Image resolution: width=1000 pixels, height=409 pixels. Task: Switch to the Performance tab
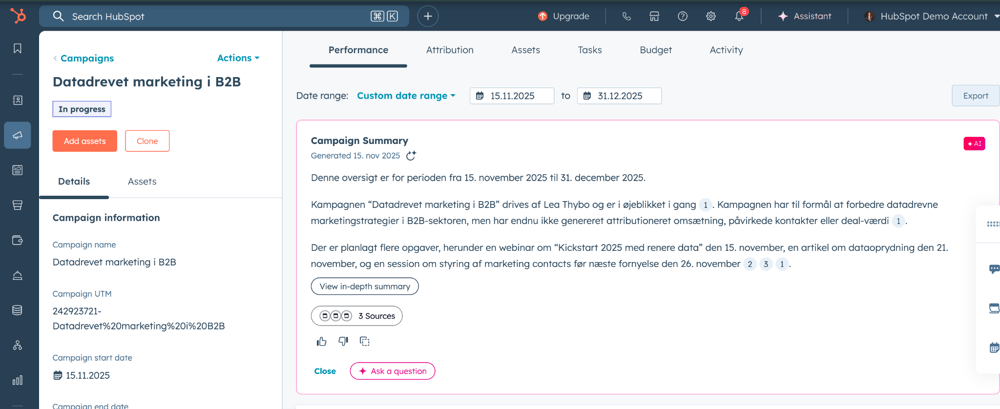(x=358, y=50)
